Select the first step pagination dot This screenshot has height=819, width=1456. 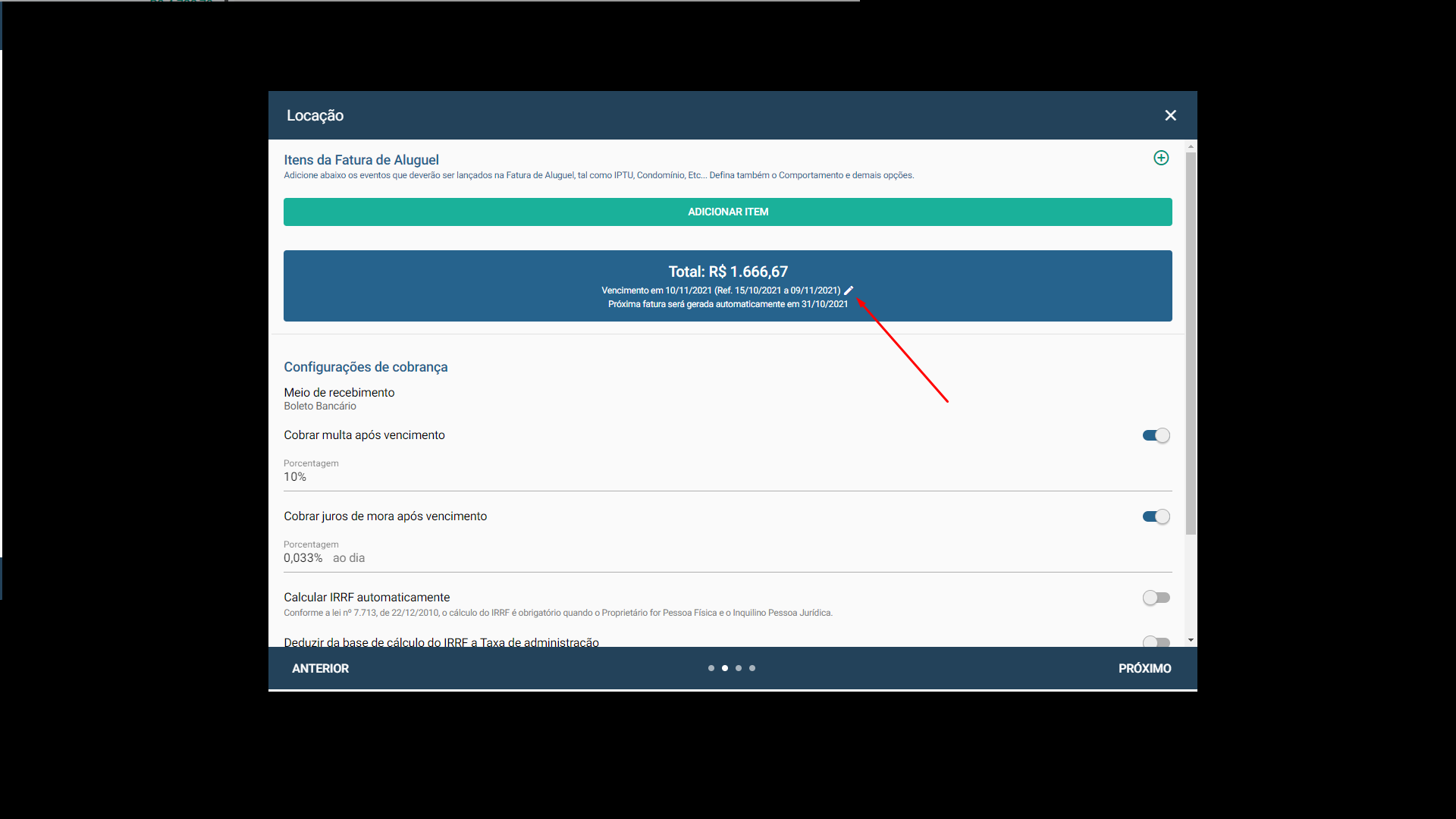click(x=711, y=668)
